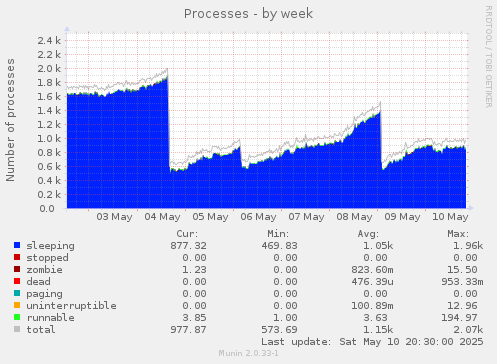Click the sleeping maximum value 1.96k

click(x=468, y=246)
